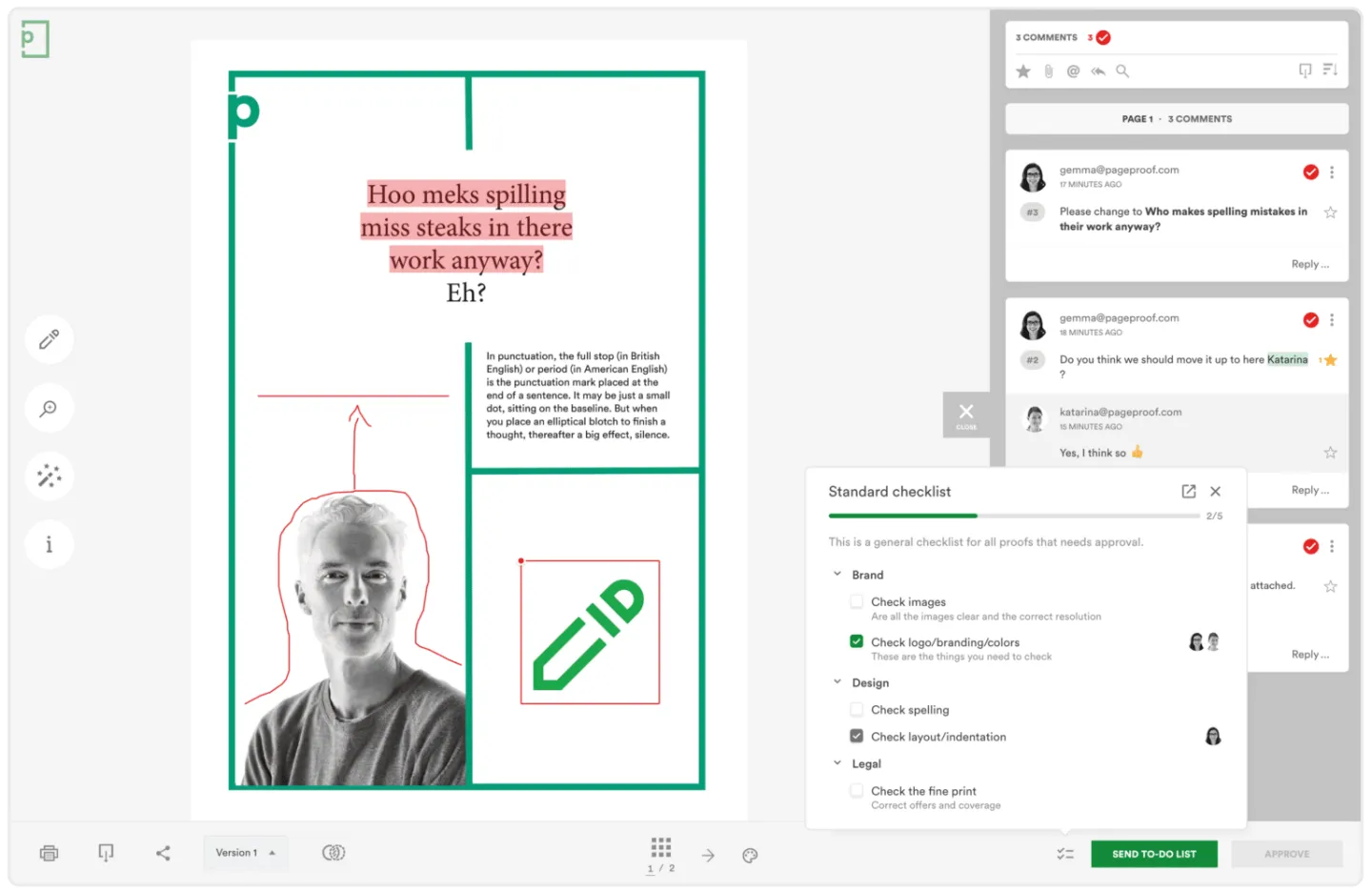Viewport: 1372px width, 892px height.
Task: Uncheck 'Check logo/branding/colors' checkbox
Action: coord(857,641)
